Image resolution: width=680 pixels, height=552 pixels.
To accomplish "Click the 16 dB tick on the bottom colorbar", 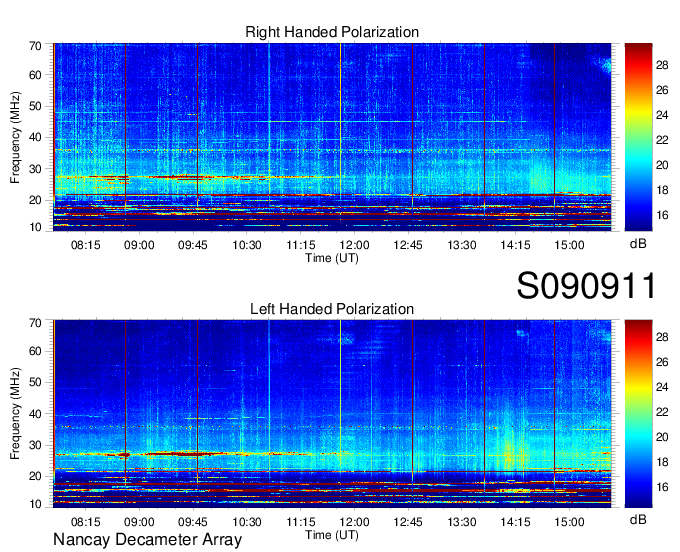I will tap(662, 487).
